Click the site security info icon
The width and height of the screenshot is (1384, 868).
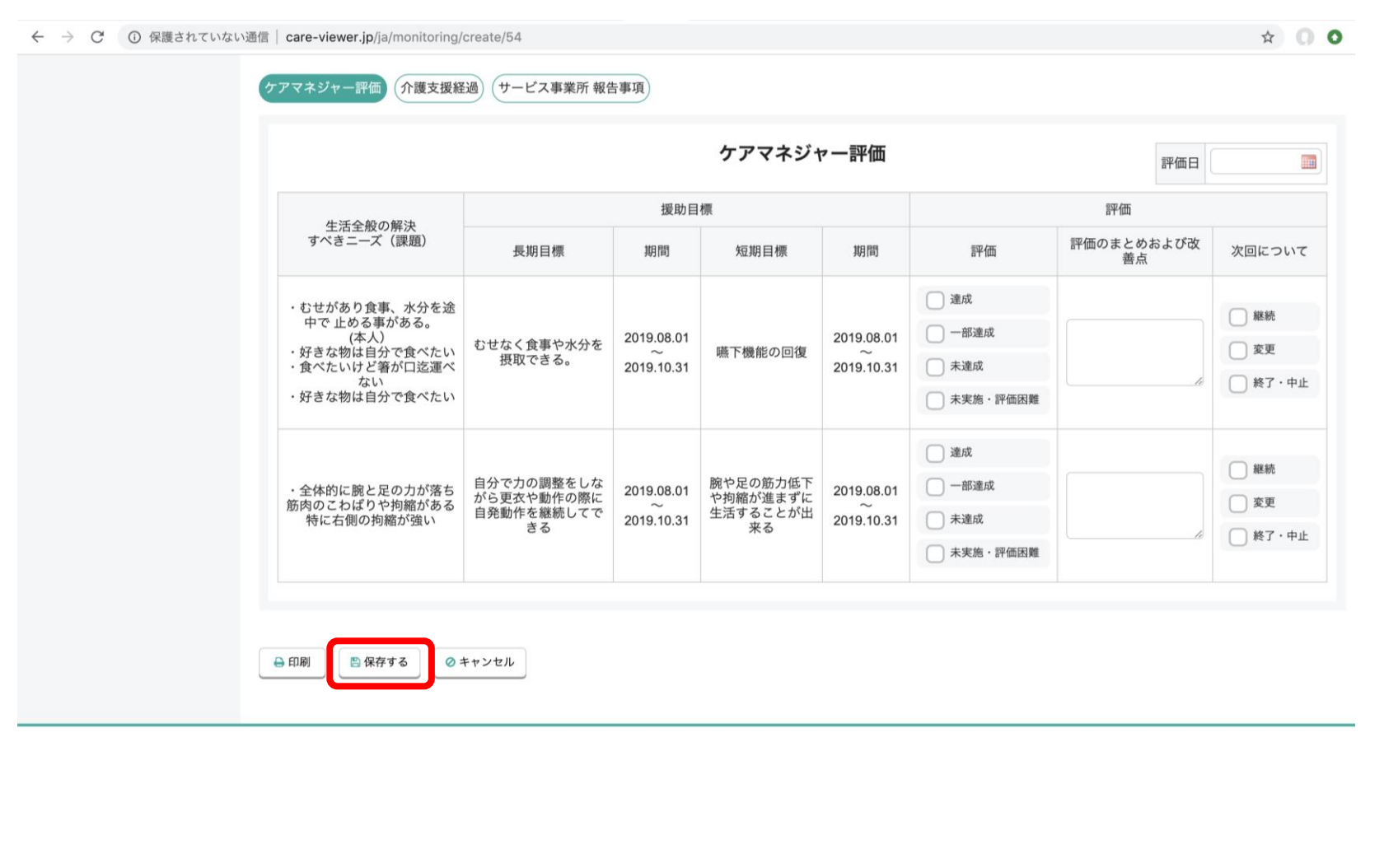coord(134,37)
